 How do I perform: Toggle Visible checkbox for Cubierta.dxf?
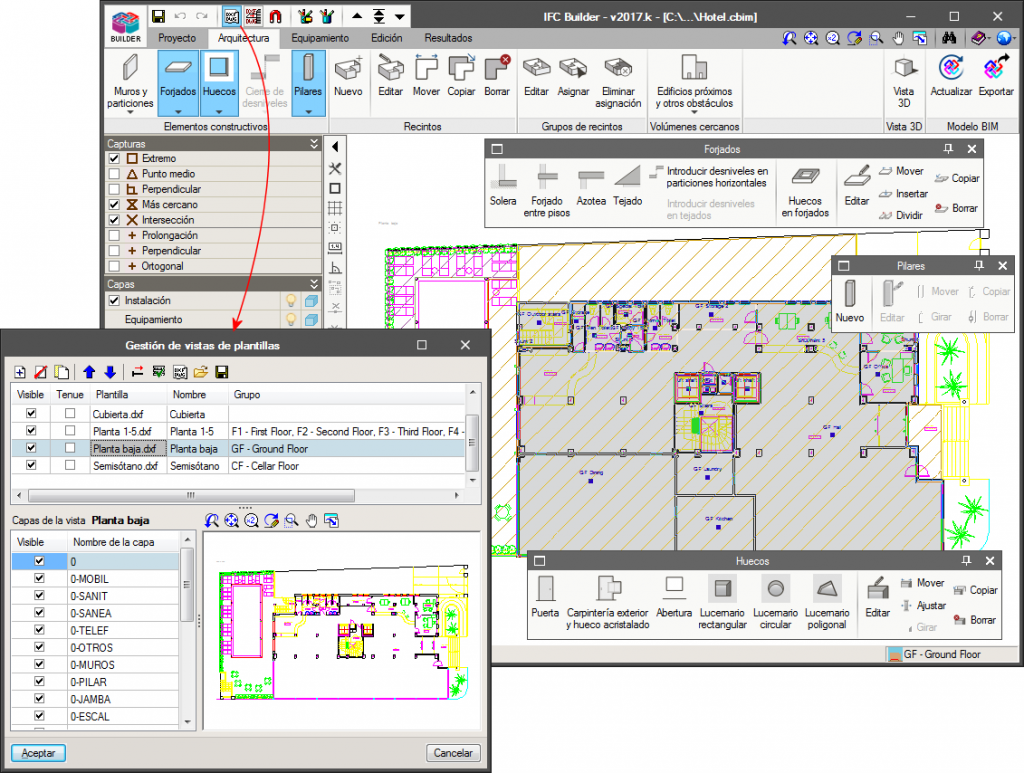31,413
